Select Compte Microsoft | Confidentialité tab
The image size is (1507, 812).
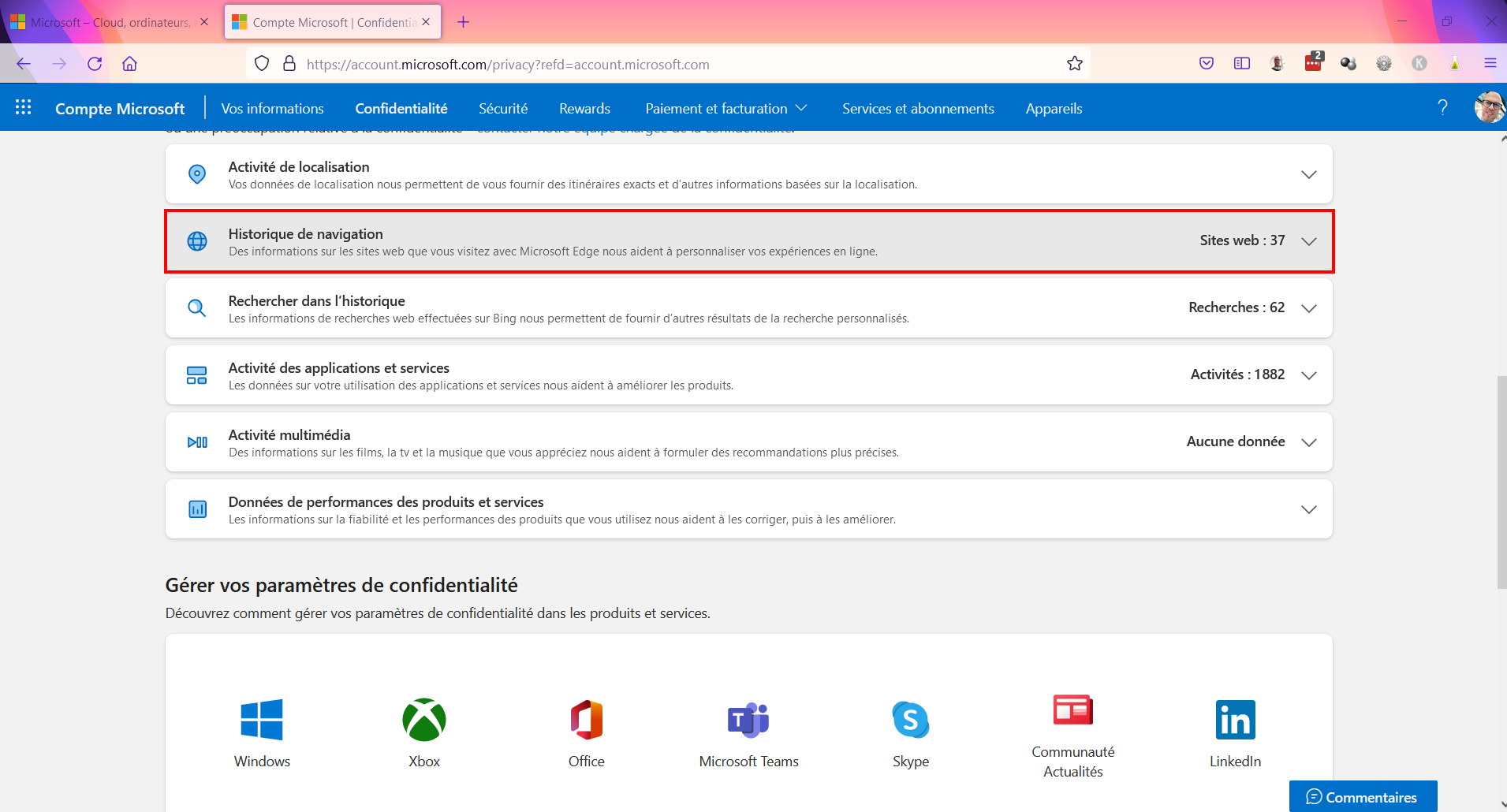[333, 22]
